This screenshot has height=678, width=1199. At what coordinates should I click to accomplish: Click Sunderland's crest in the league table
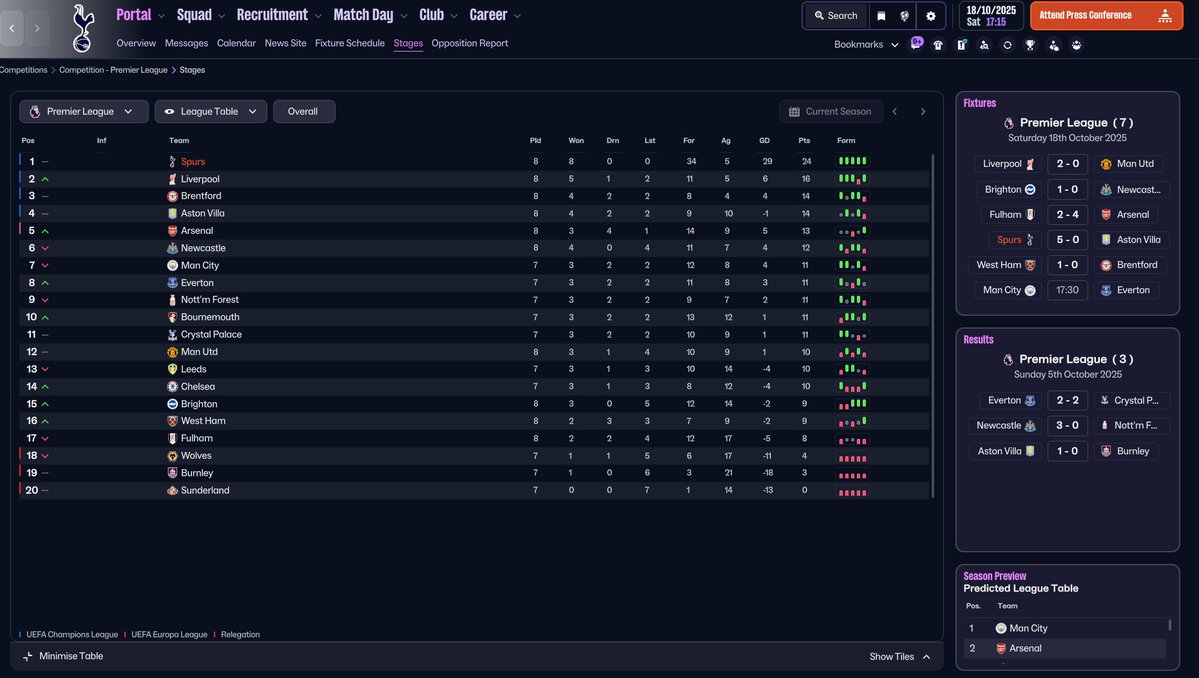click(x=172, y=491)
